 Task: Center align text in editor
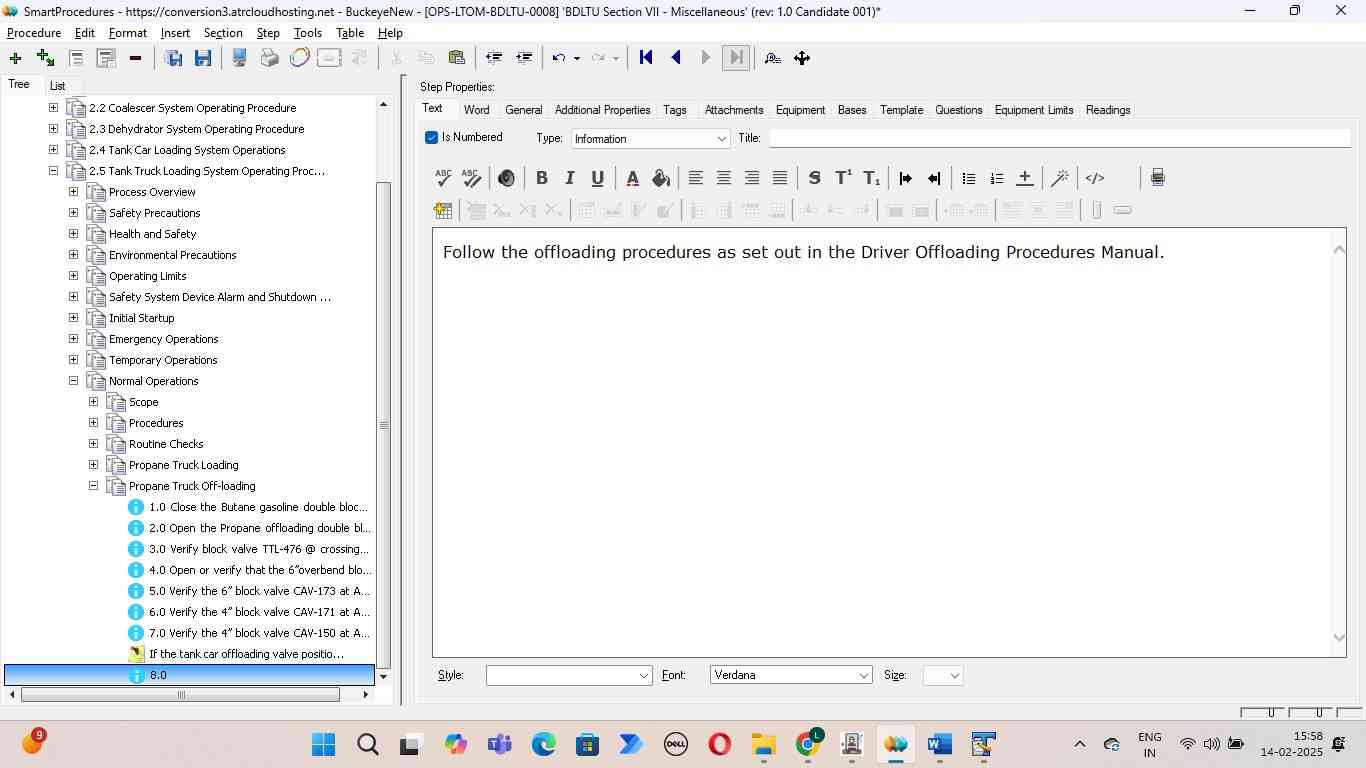pos(724,178)
